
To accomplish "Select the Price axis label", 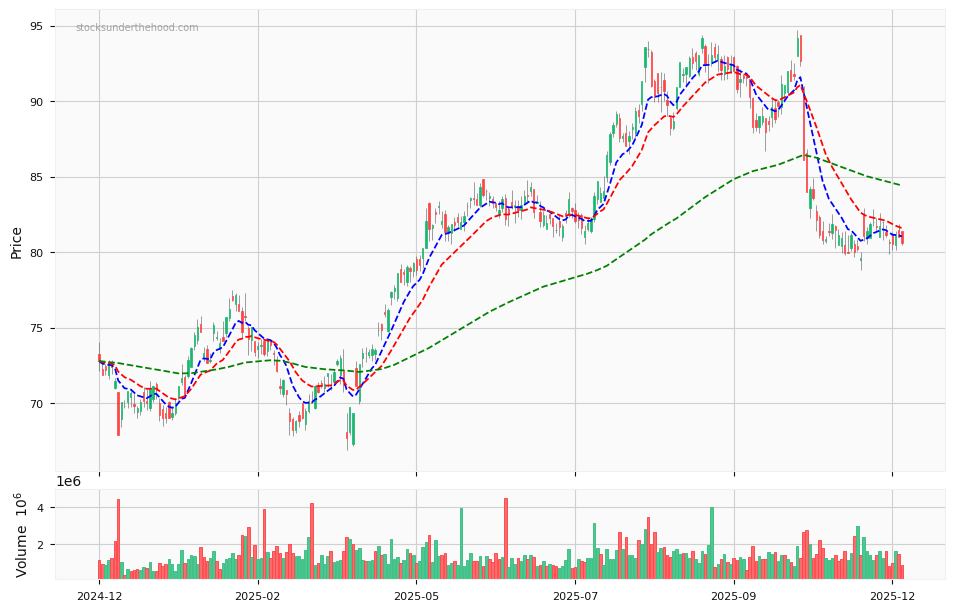I will click(16, 240).
